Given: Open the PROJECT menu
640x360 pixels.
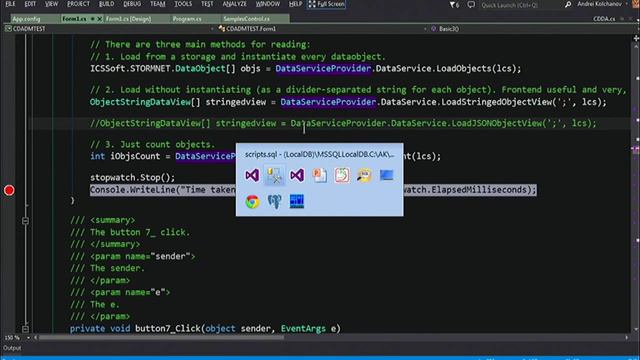Looking at the screenshot, I should [78, 4].
